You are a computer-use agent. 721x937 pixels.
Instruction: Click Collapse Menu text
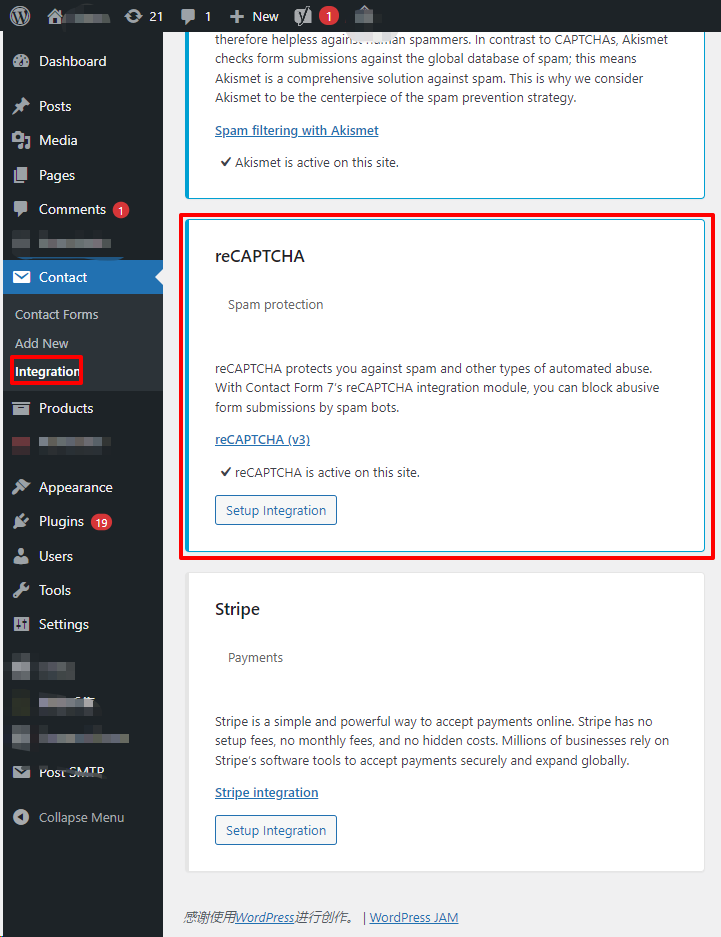(x=81, y=817)
